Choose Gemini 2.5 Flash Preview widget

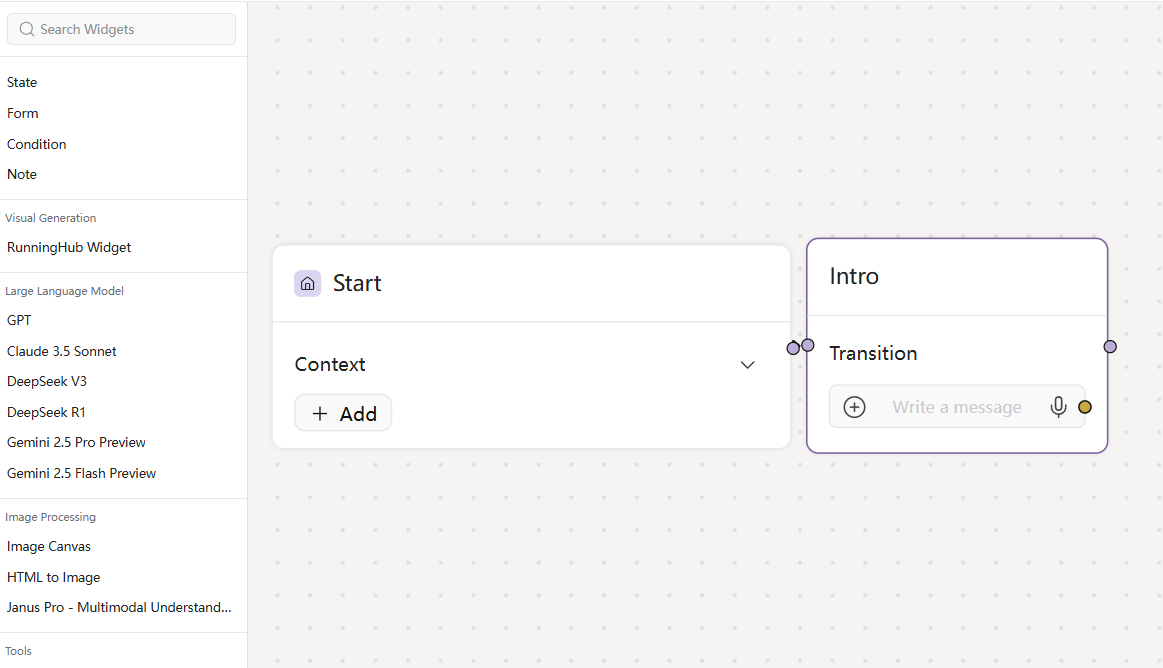tap(82, 473)
